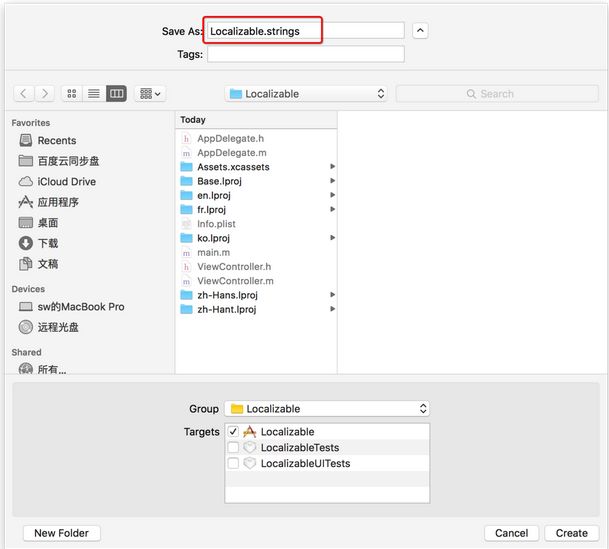
Task: Open 文稿 in the sidebar
Action: 38,264
